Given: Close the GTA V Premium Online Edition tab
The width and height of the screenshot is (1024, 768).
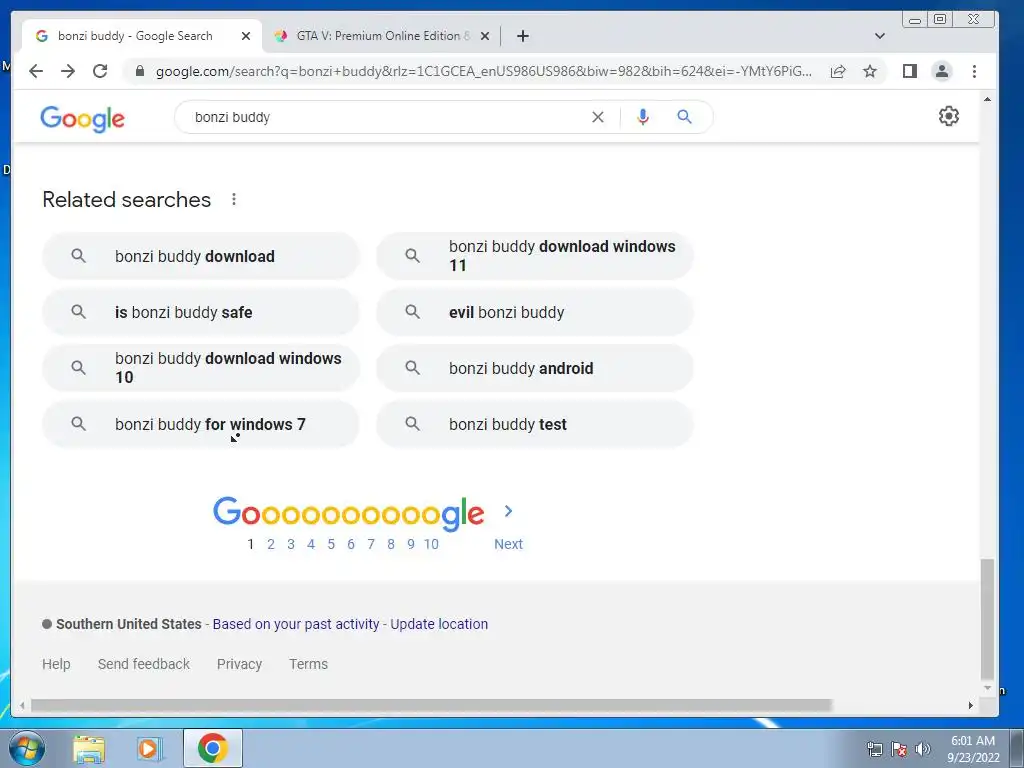Looking at the screenshot, I should click(485, 36).
